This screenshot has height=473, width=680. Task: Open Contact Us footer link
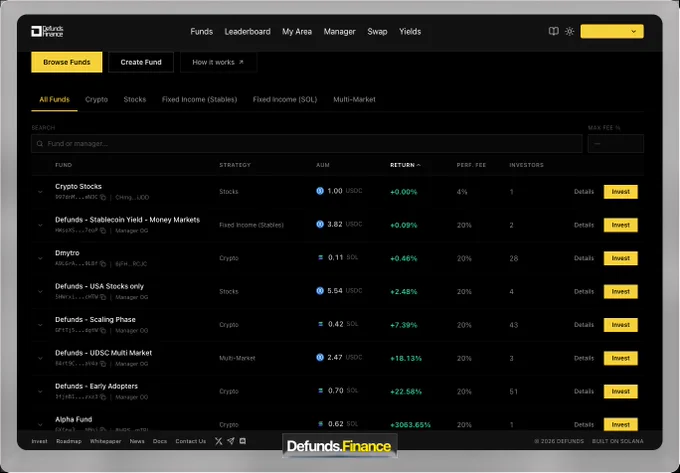point(190,441)
